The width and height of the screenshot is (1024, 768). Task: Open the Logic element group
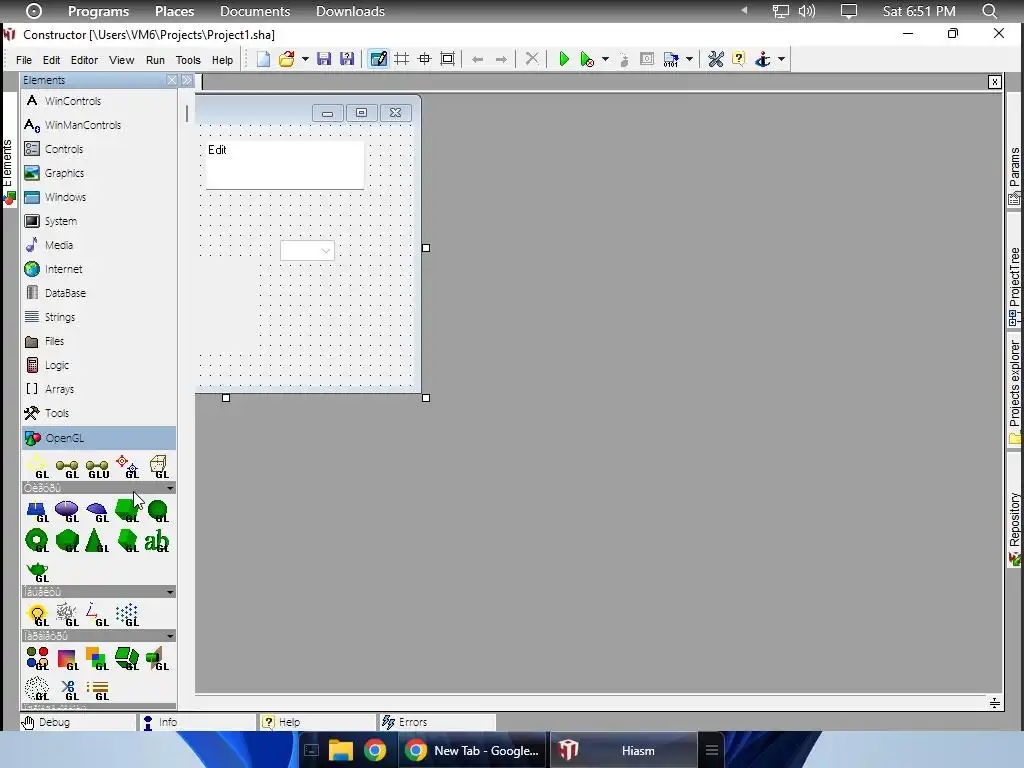click(x=99, y=365)
